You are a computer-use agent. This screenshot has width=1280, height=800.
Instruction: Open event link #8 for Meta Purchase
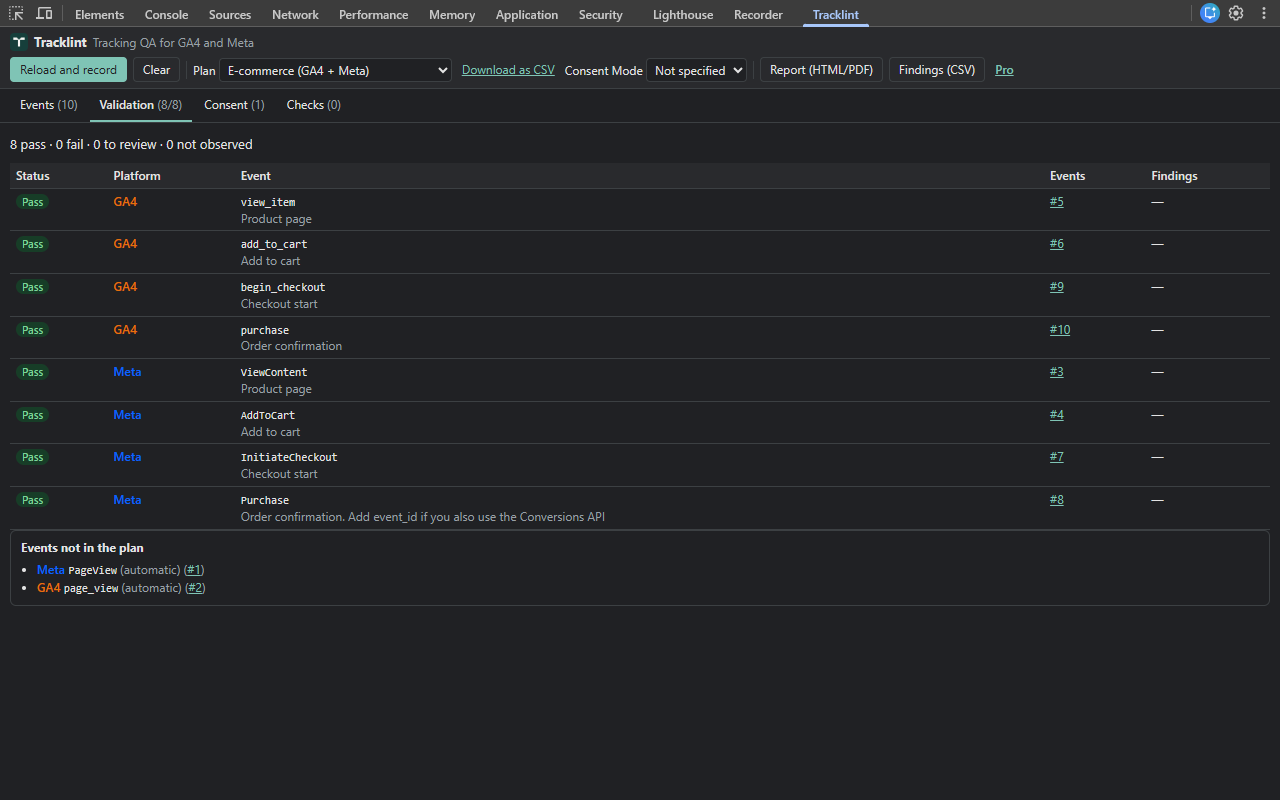(x=1057, y=500)
